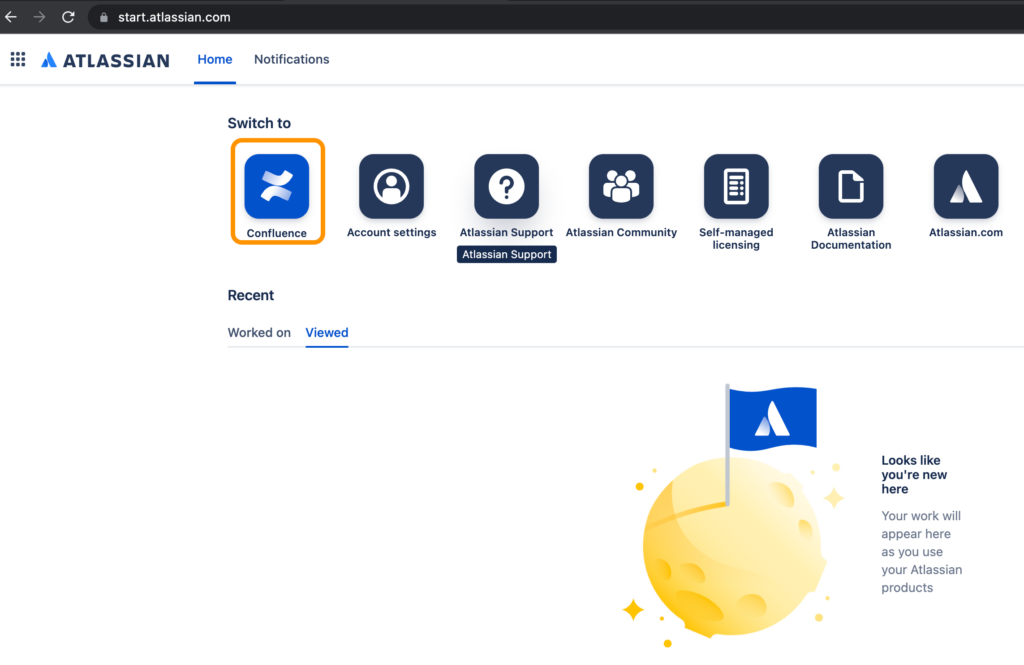Click the "Switch to" heading text
This screenshot has height=665, width=1024.
(259, 123)
